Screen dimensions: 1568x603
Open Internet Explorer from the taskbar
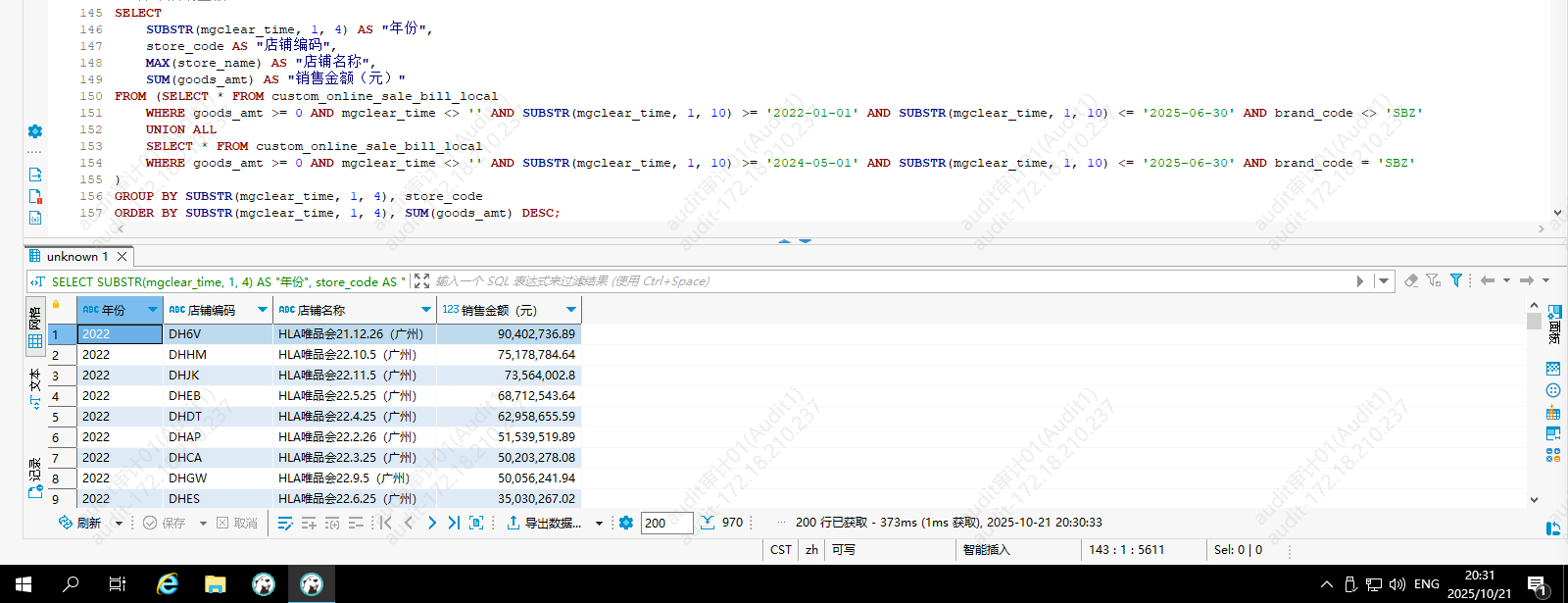pos(168,584)
